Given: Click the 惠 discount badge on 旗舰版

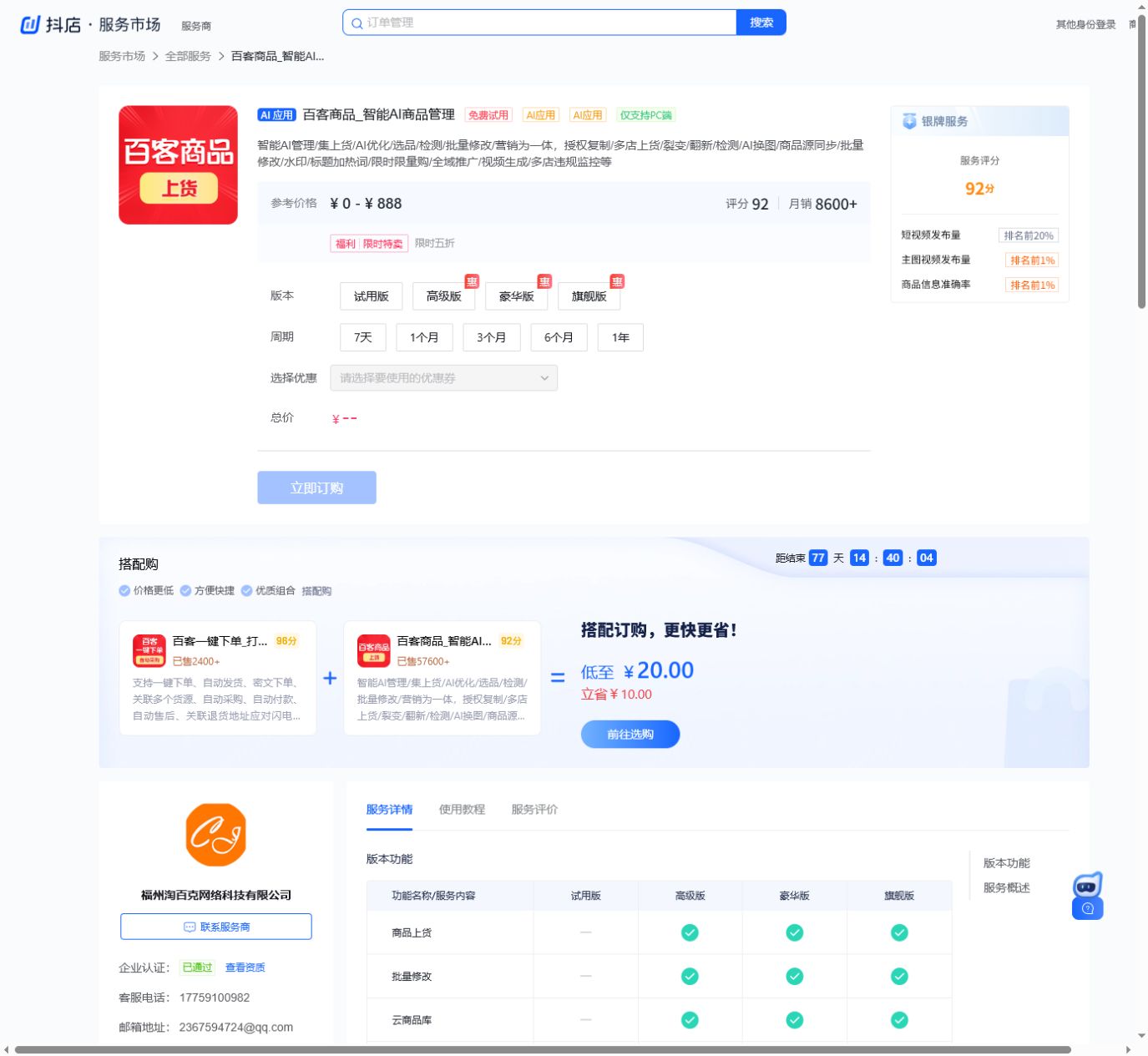Looking at the screenshot, I should click(617, 281).
